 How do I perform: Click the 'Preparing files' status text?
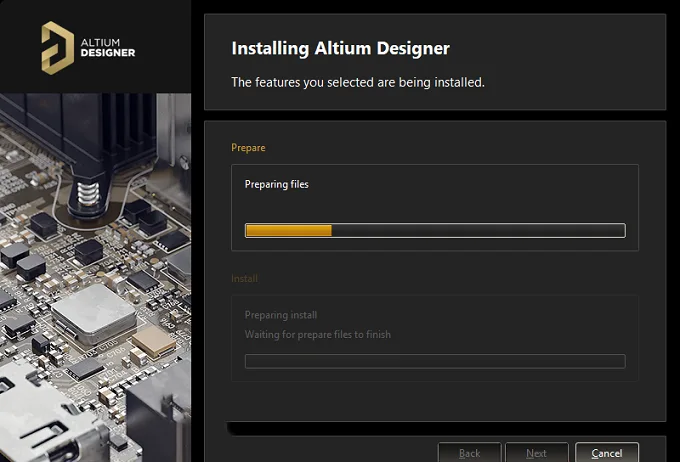[277, 184]
